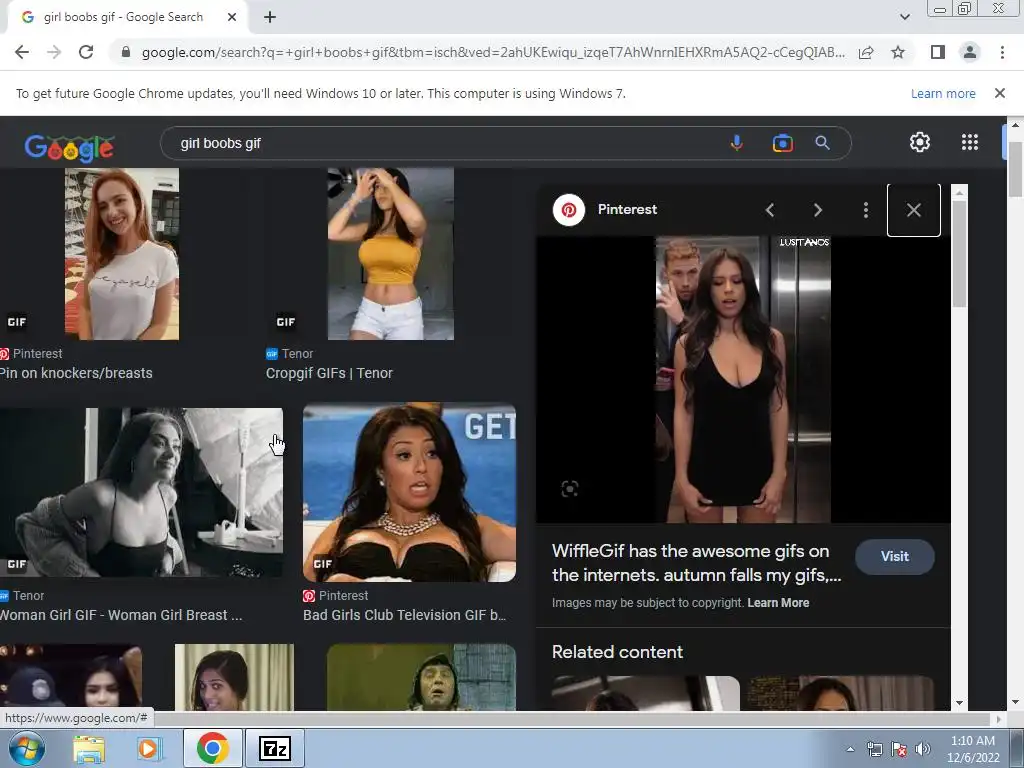The width and height of the screenshot is (1024, 768).
Task: Launch media player from the taskbar
Action: (x=149, y=748)
